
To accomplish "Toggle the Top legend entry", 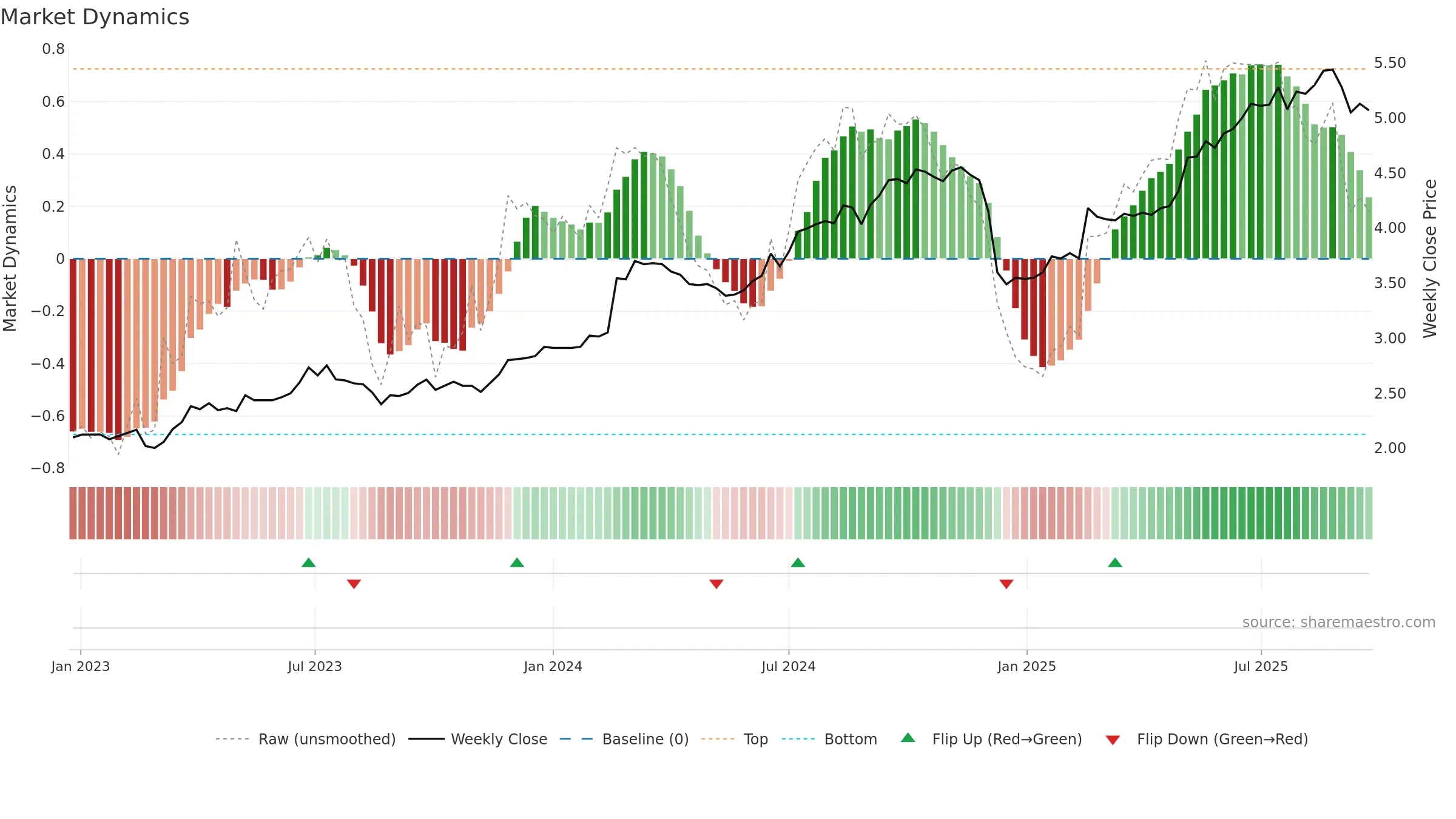I will [x=734, y=739].
